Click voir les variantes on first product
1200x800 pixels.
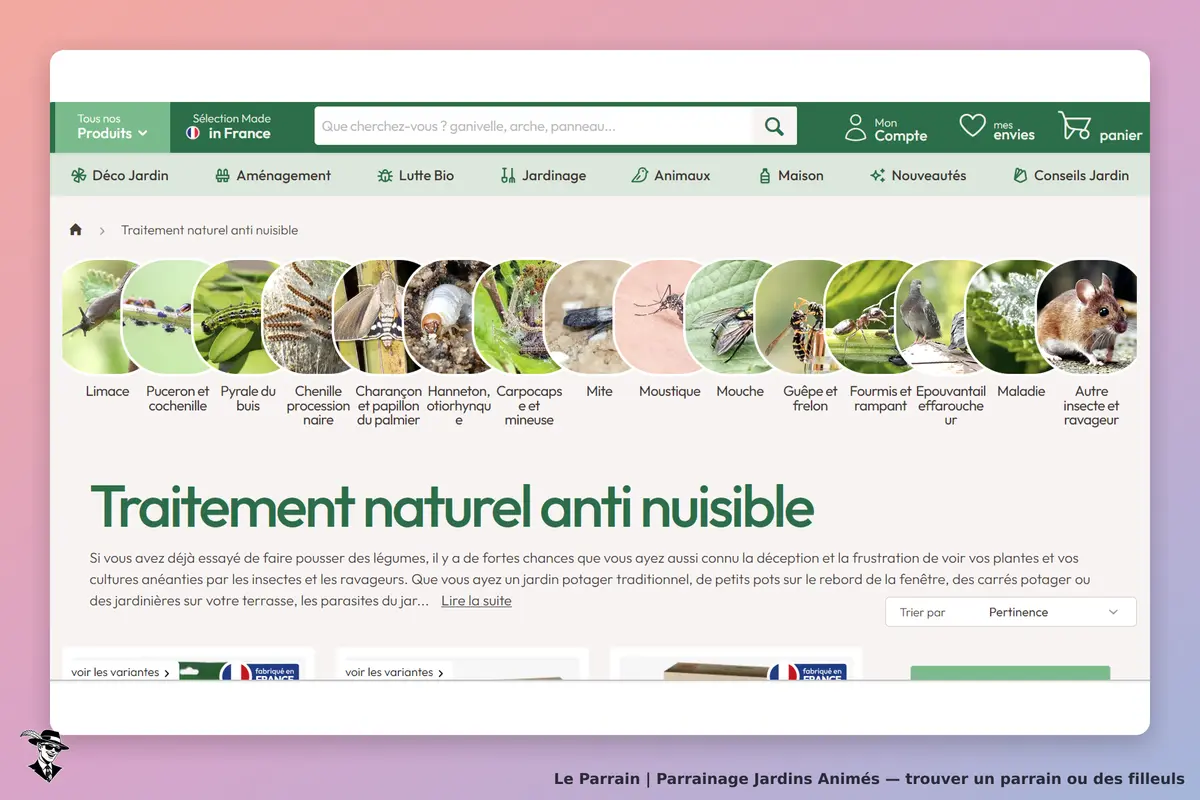pyautogui.click(x=120, y=672)
